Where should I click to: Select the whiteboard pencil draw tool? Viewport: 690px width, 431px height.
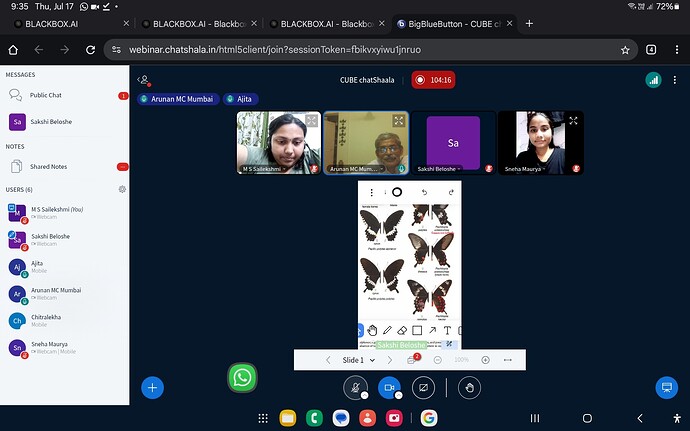tap(387, 330)
